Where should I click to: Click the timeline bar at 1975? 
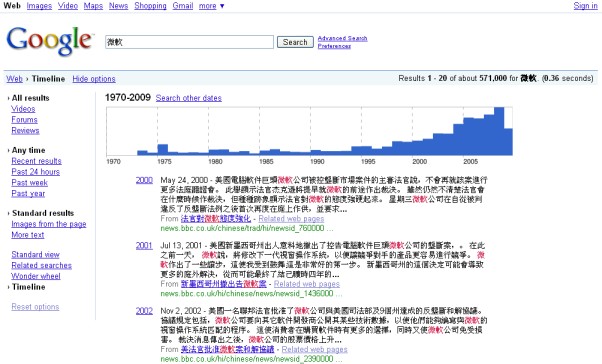point(163,150)
